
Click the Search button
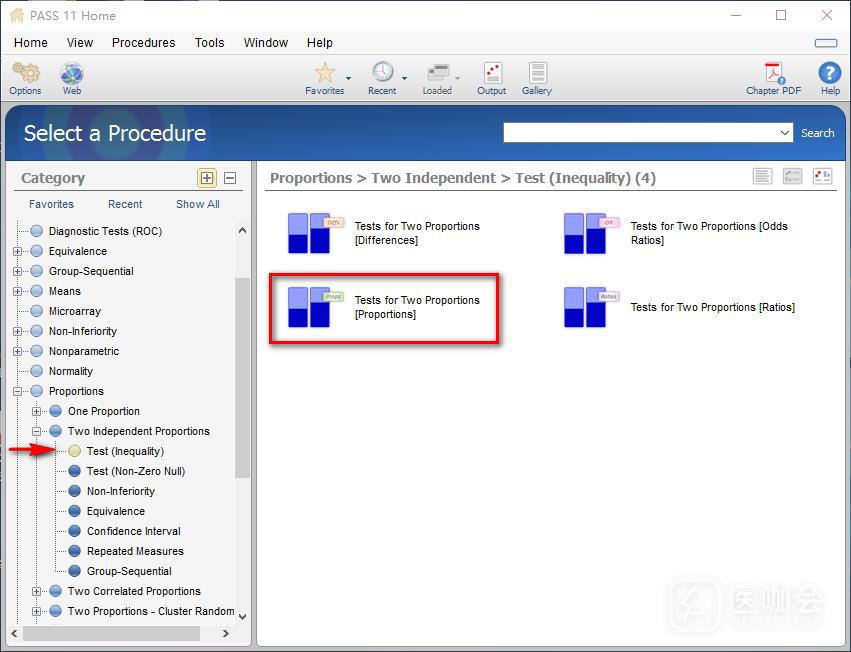(817, 133)
